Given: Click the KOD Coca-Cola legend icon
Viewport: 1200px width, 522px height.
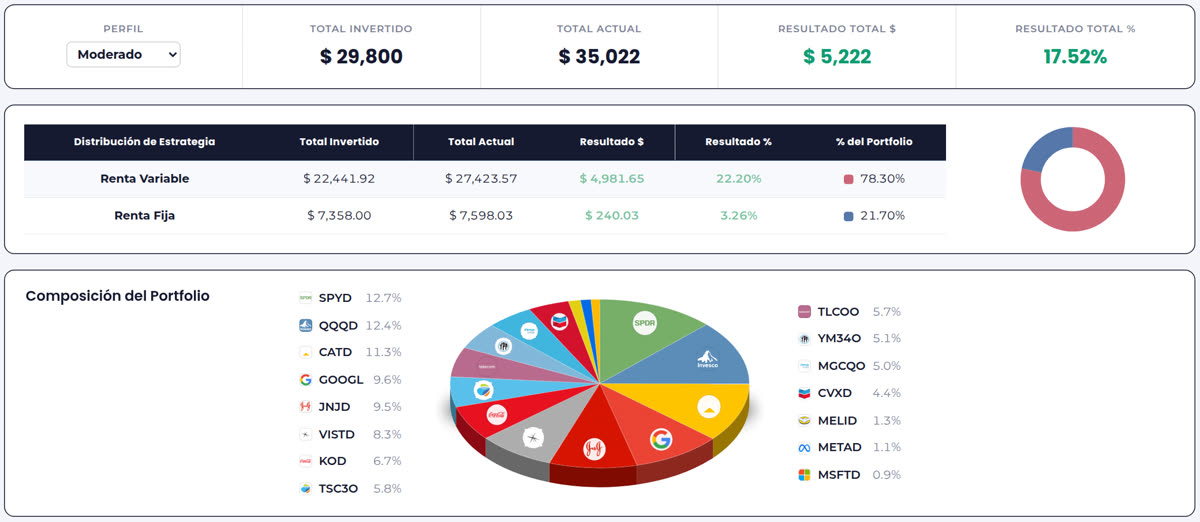Looking at the screenshot, I should 306,461.
